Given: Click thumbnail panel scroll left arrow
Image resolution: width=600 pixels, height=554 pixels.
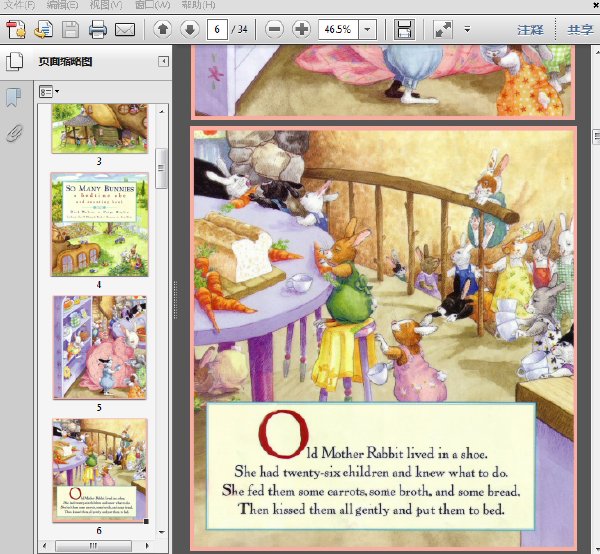Looking at the screenshot, I should [45, 546].
